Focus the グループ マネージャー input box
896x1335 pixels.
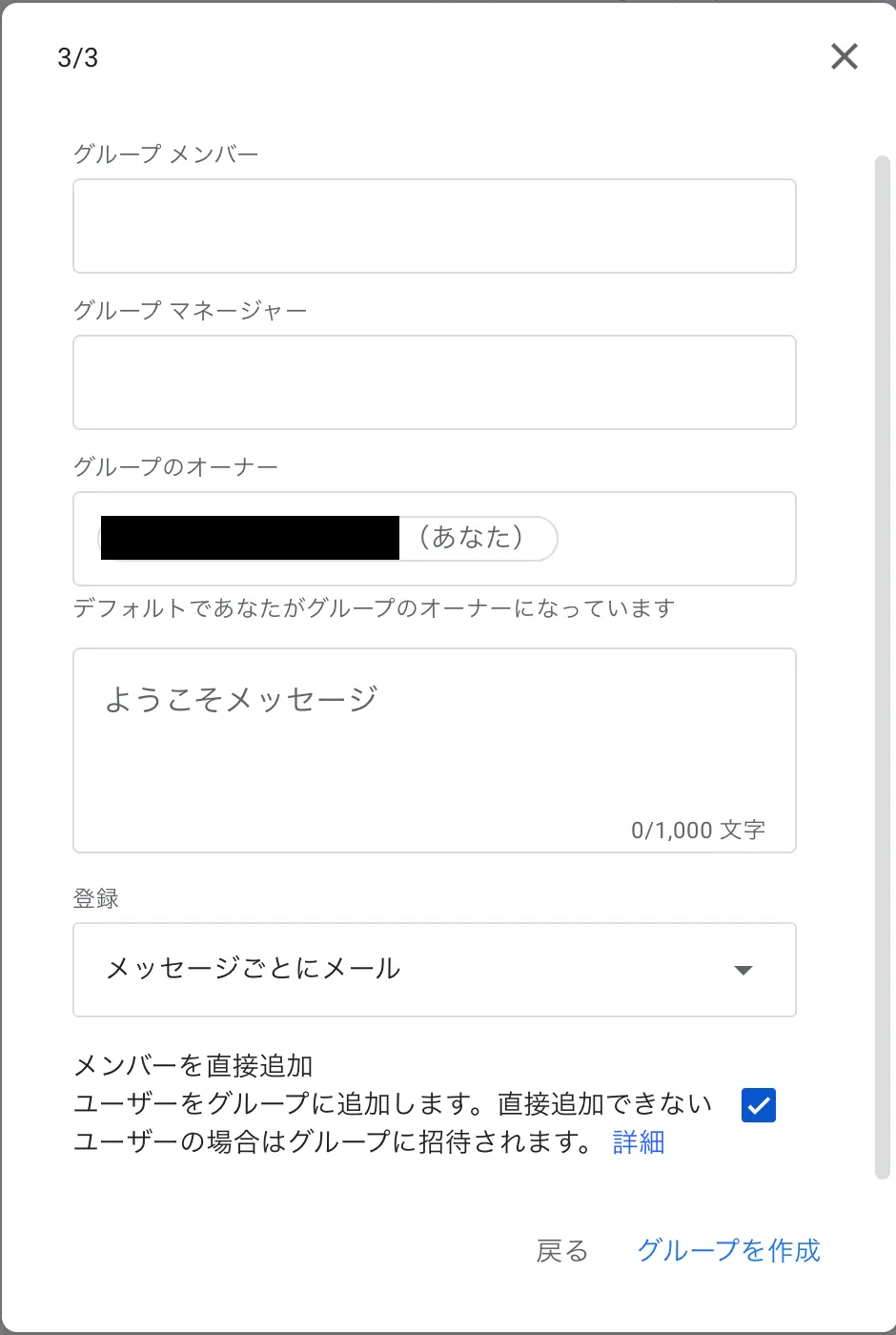tap(435, 382)
